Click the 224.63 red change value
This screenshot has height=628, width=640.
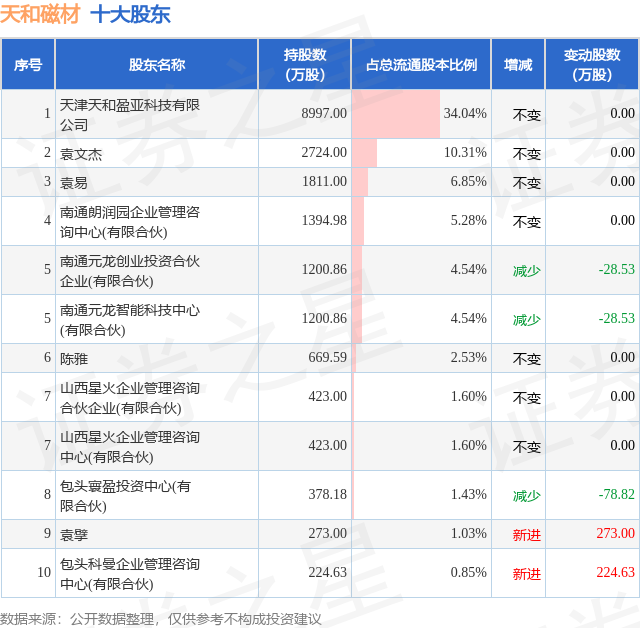pyautogui.click(x=616, y=572)
